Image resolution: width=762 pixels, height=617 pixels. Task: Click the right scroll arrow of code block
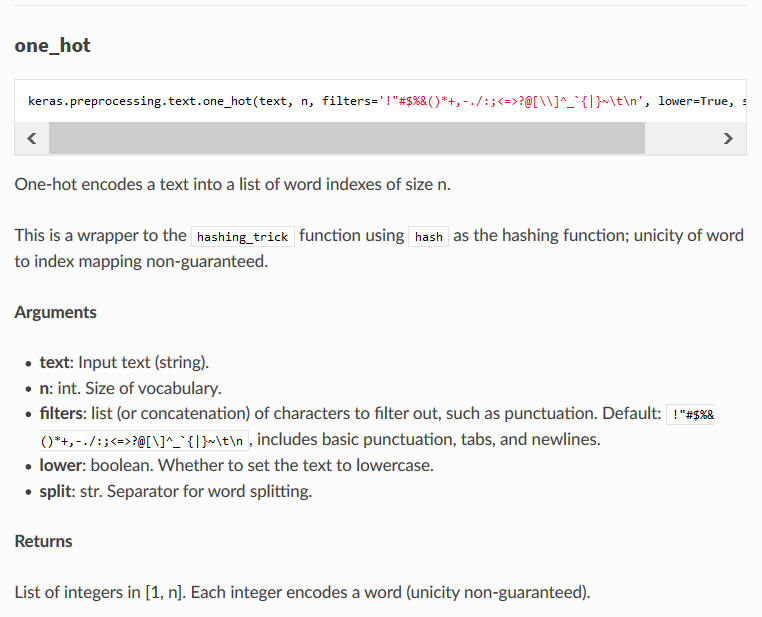pos(728,138)
